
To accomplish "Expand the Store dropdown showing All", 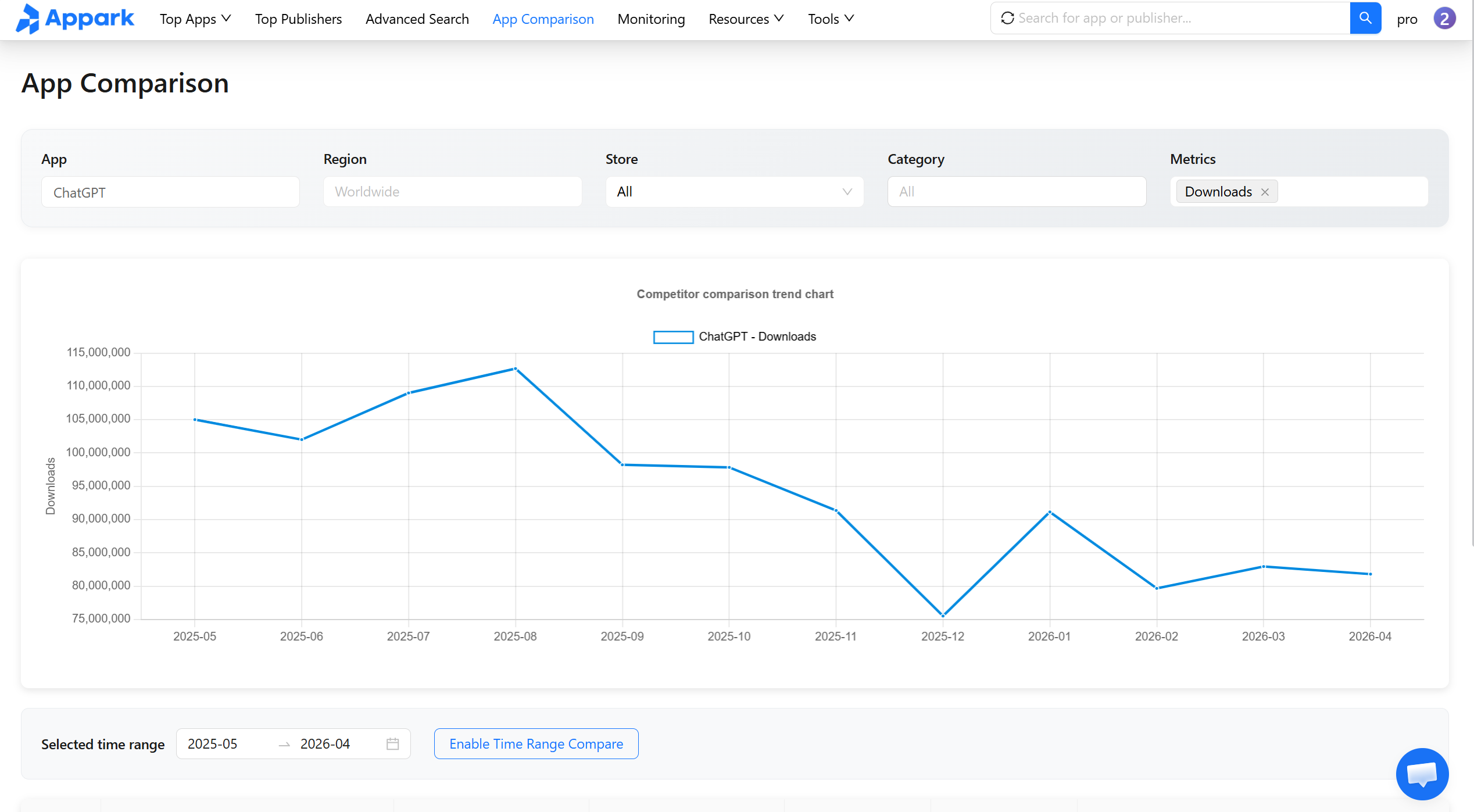I will click(735, 192).
